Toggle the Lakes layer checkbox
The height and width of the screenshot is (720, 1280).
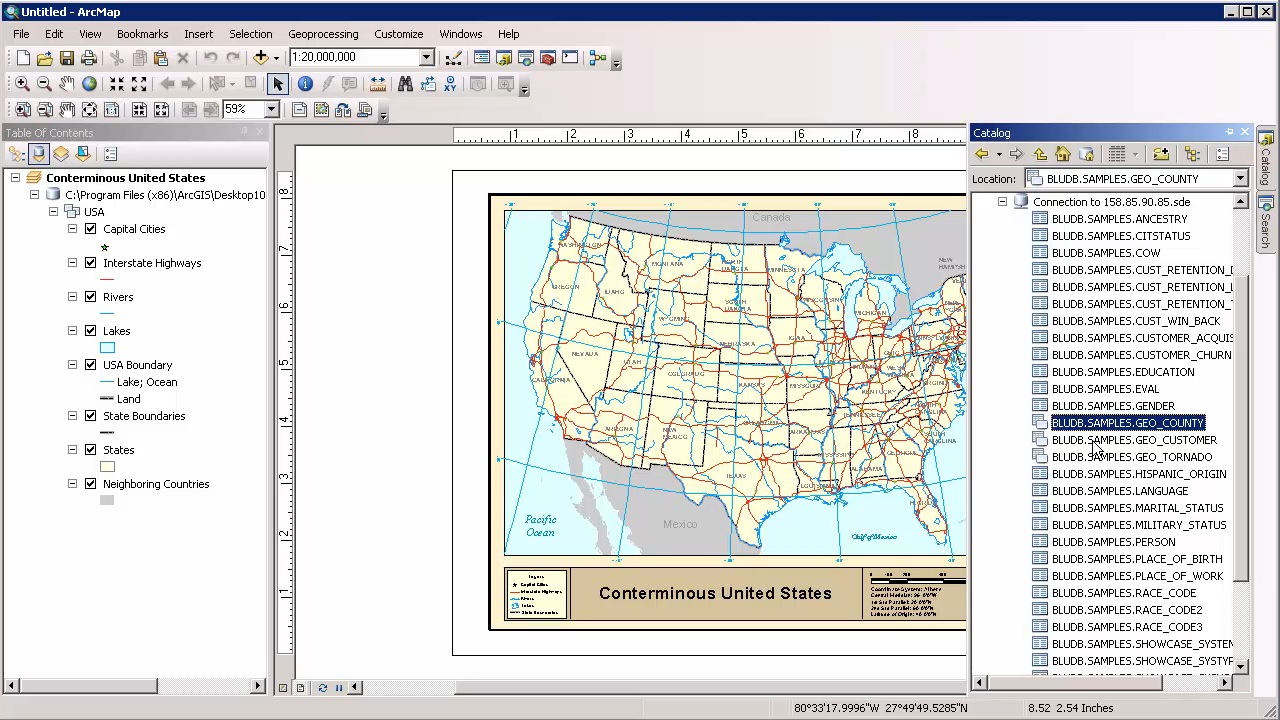pyautogui.click(x=91, y=331)
